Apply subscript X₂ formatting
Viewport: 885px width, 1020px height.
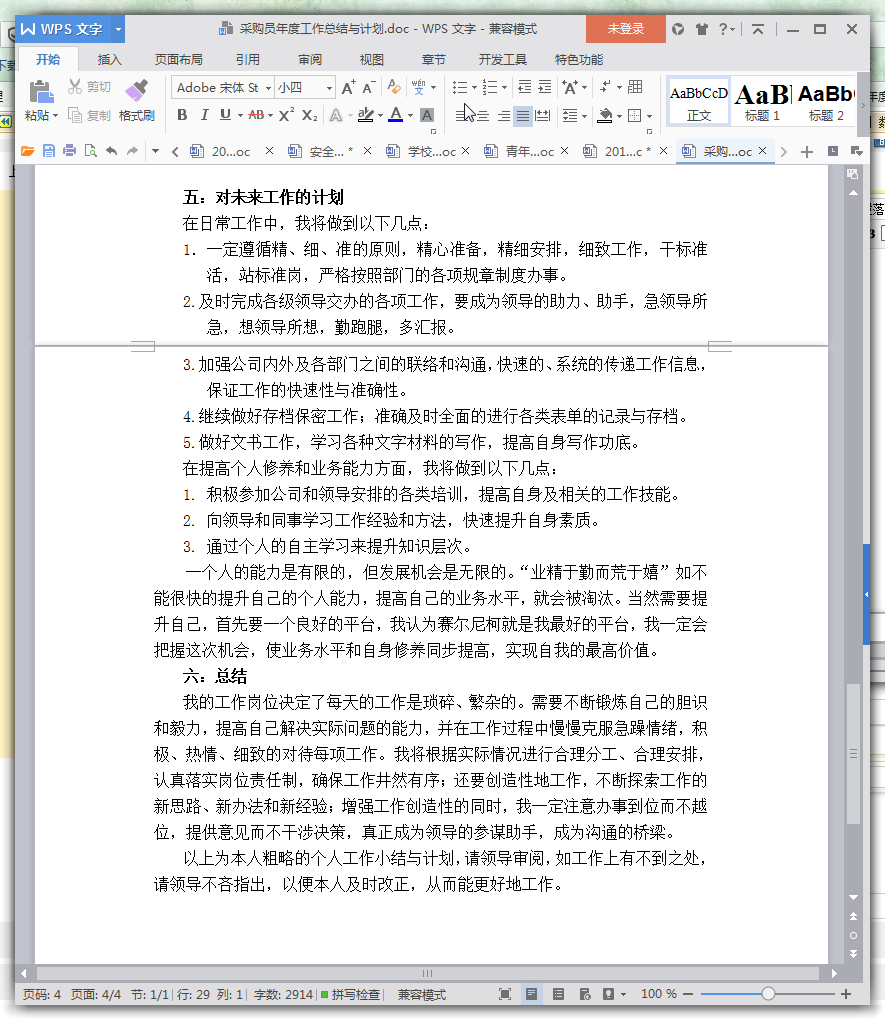[x=310, y=115]
